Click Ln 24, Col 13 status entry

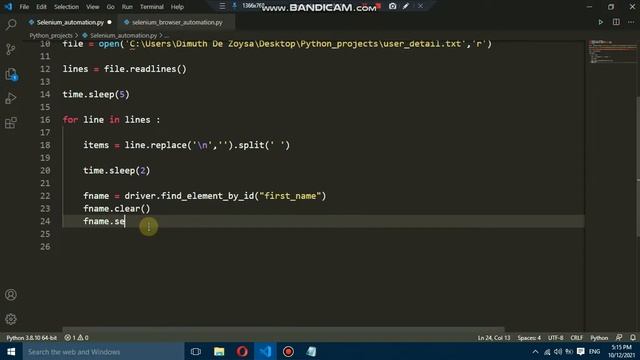(x=494, y=338)
